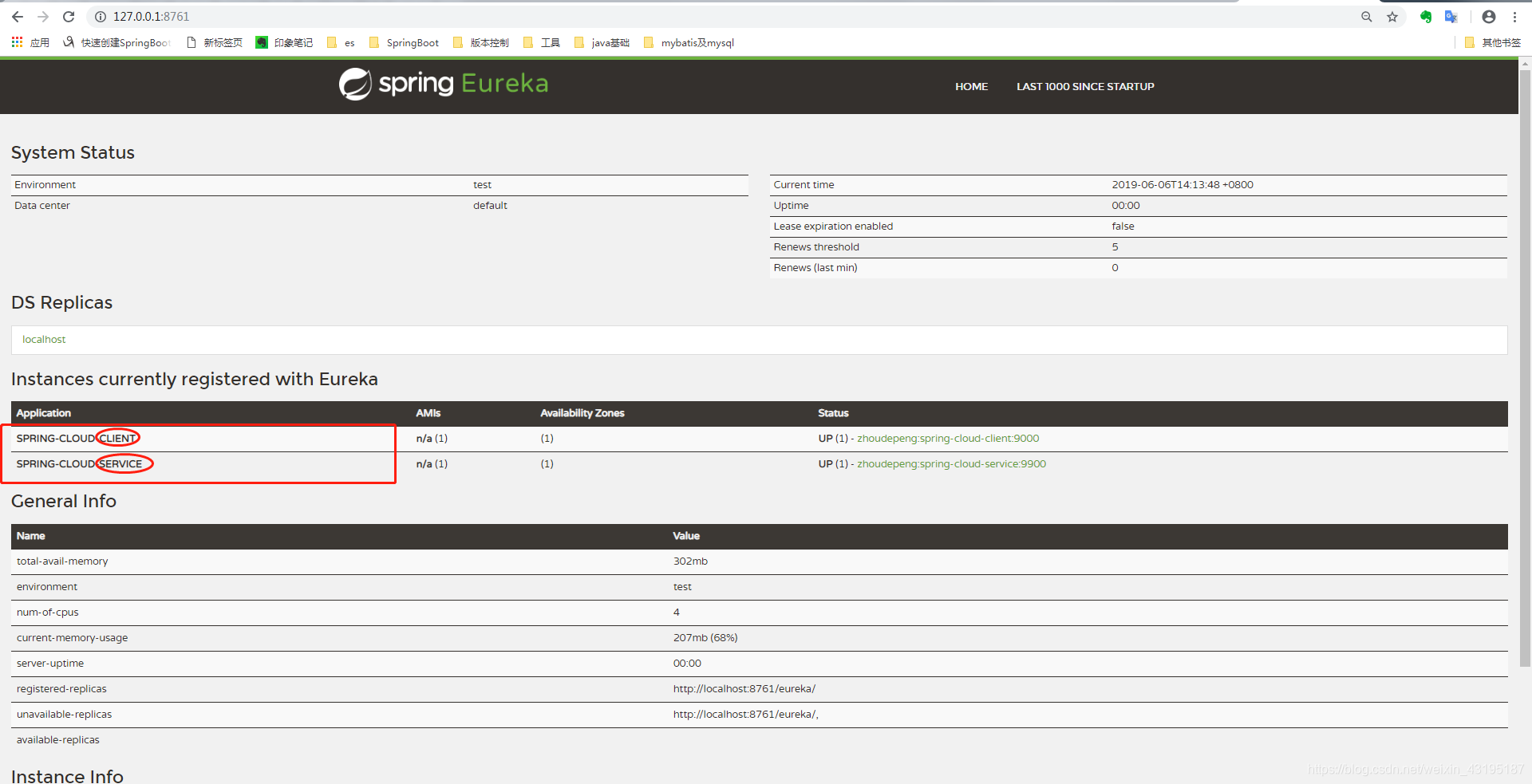Select registered-replicas URL value

pyautogui.click(x=744, y=688)
